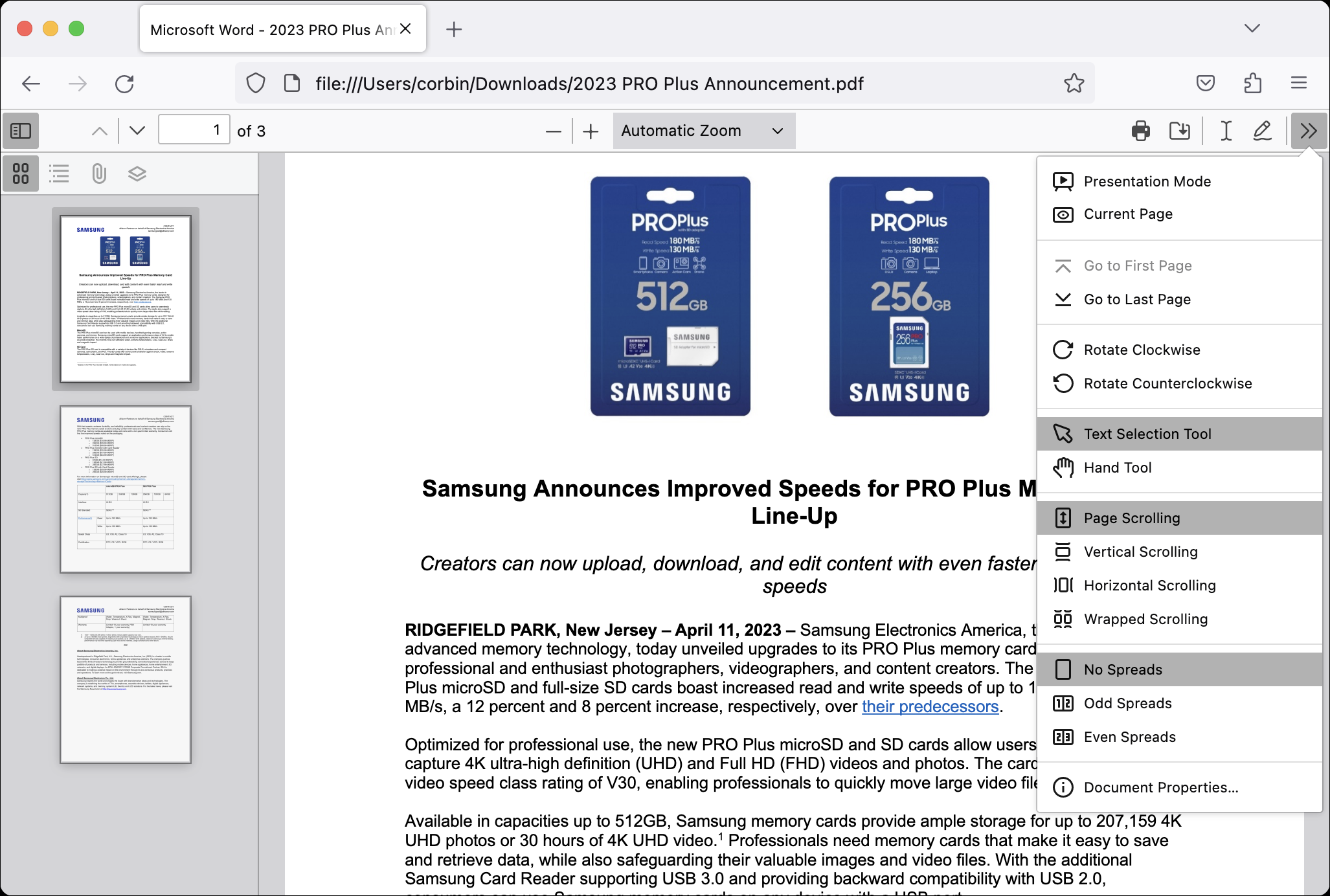Viewport: 1330px width, 896px height.
Task: Click the address bar URL
Action: [589, 84]
